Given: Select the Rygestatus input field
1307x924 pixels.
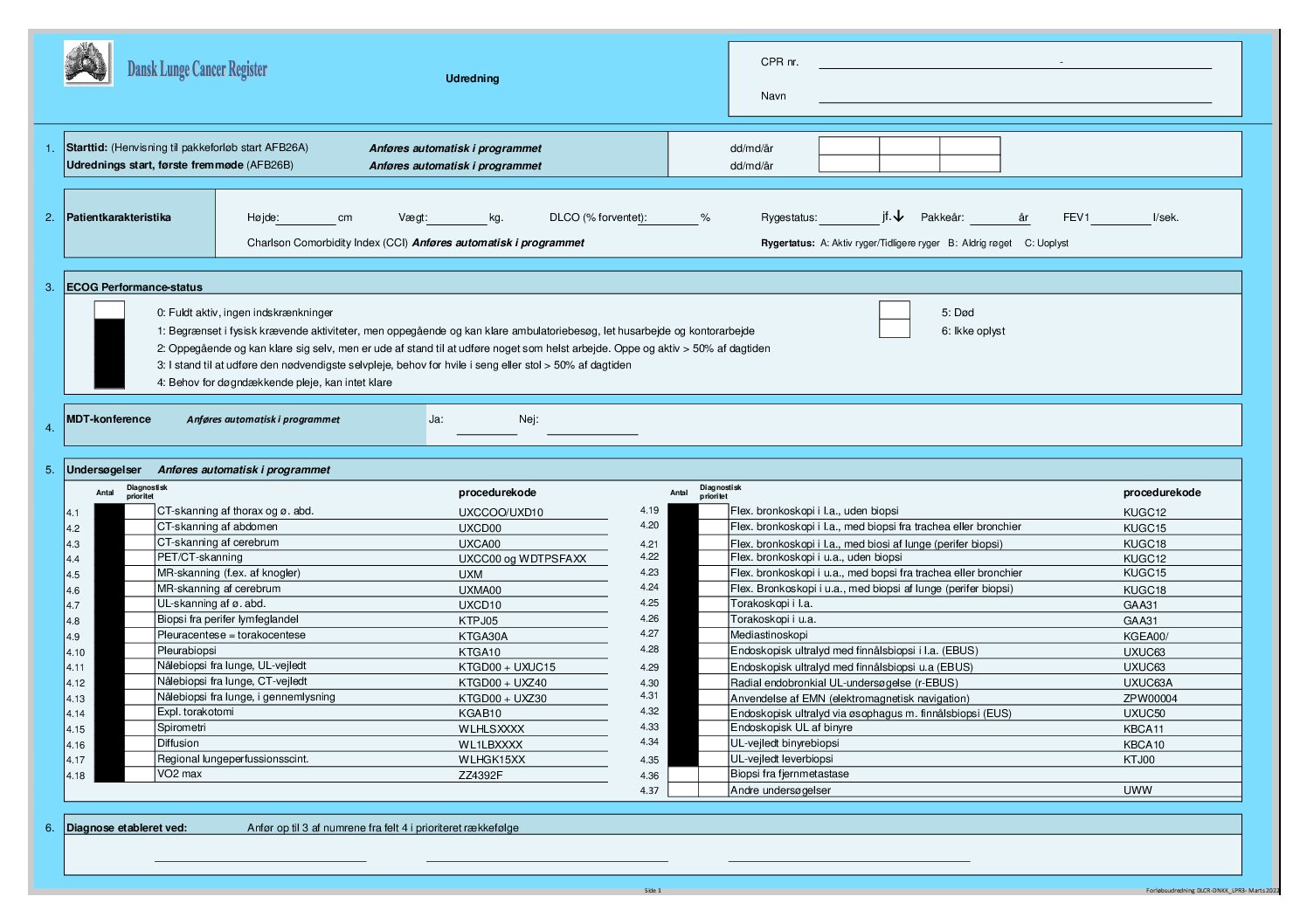Looking at the screenshot, I should [x=849, y=218].
